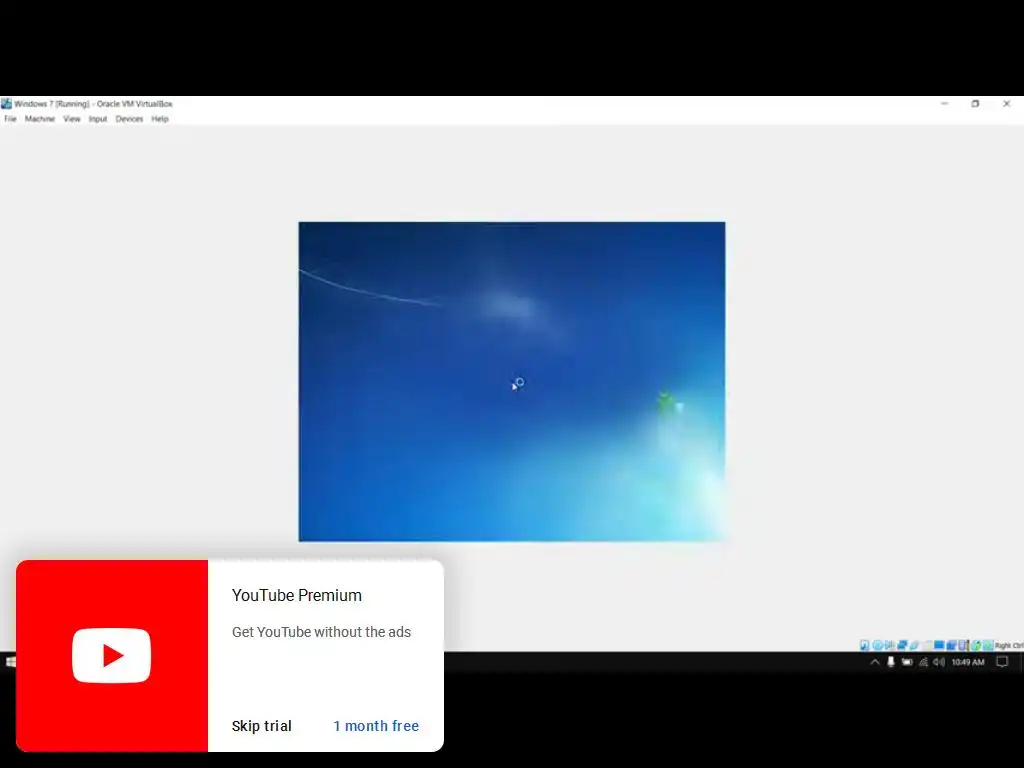This screenshot has width=1024, height=768.
Task: Open the Machine menu
Action: click(40, 119)
